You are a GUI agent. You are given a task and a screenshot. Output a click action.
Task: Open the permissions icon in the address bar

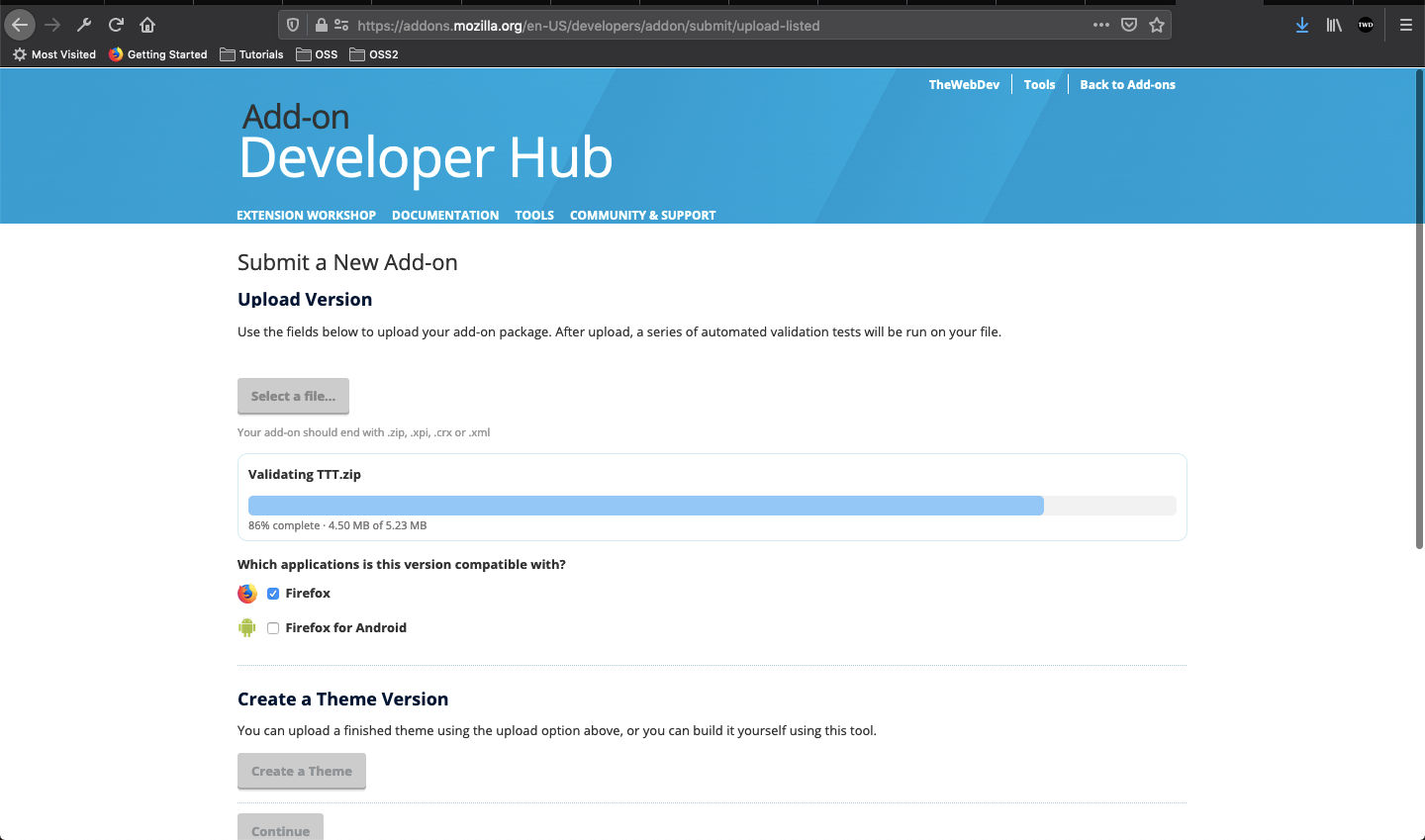(341, 26)
